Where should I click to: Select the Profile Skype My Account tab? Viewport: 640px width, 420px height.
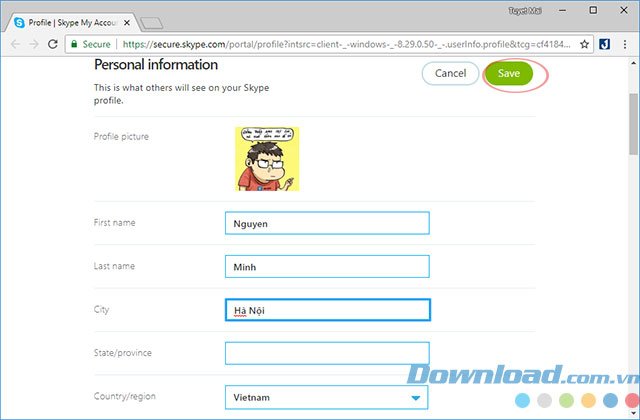point(72,23)
